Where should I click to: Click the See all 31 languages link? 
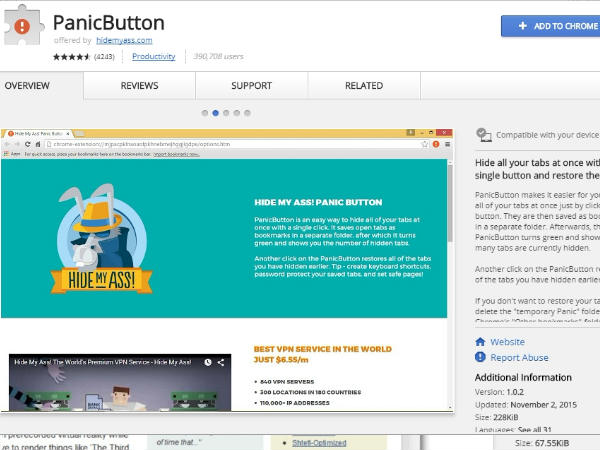click(535, 430)
